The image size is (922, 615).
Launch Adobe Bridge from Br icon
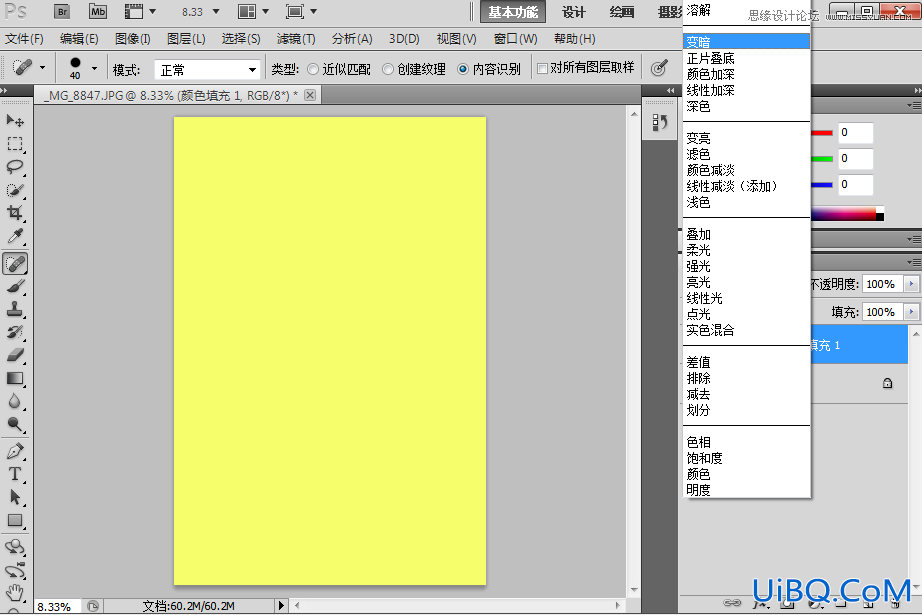point(62,11)
